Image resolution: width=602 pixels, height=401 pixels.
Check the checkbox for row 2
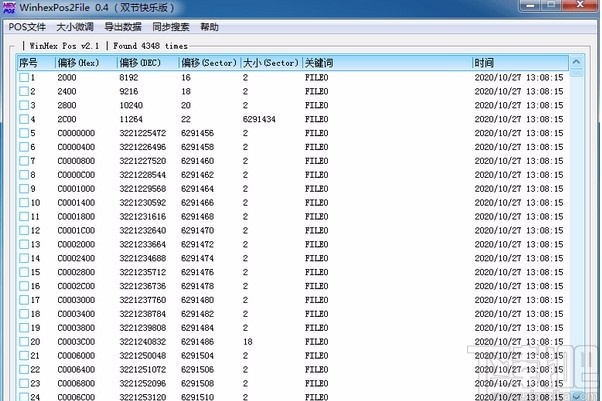(24, 91)
